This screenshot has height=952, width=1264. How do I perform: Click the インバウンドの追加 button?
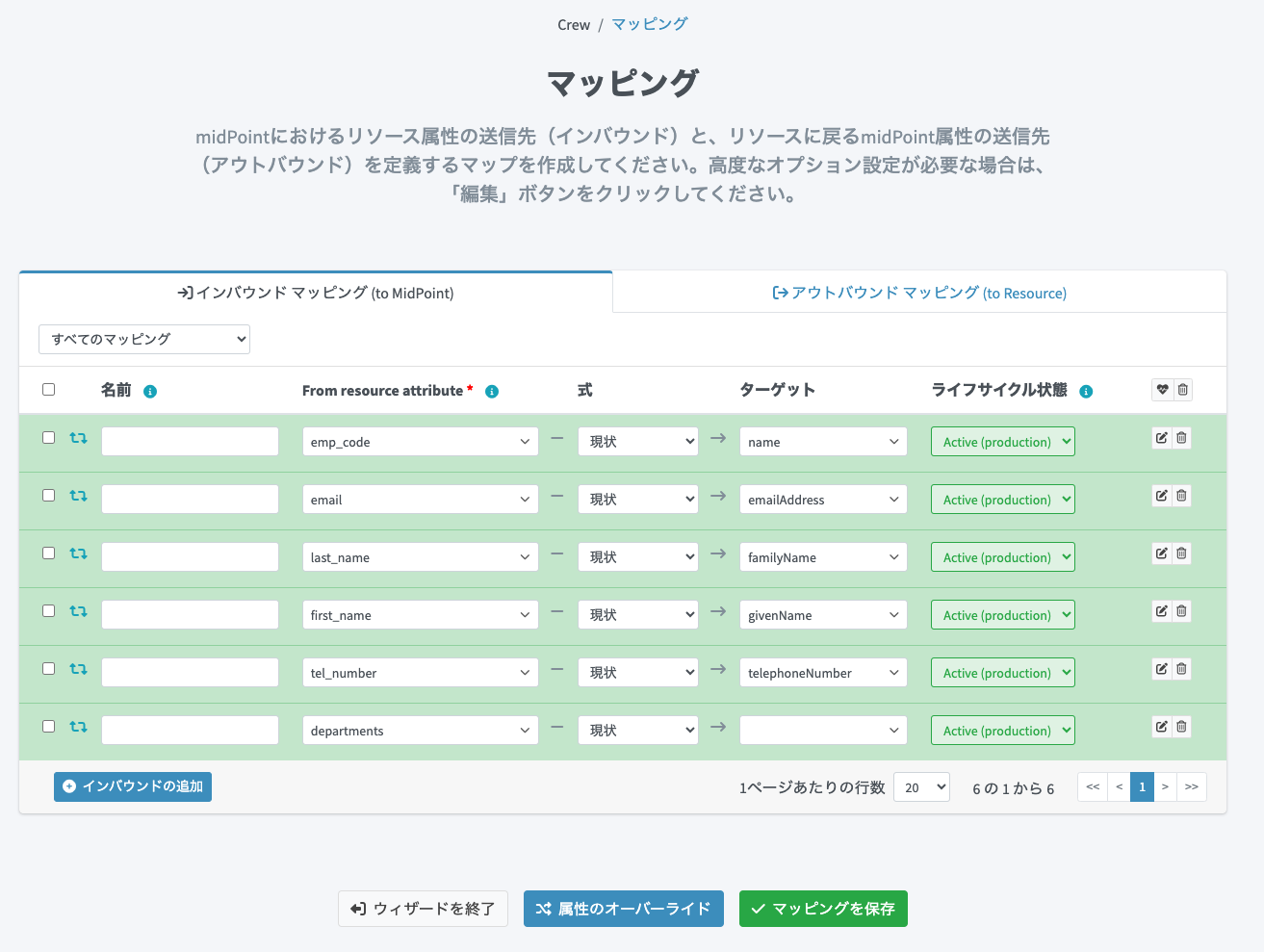click(133, 786)
